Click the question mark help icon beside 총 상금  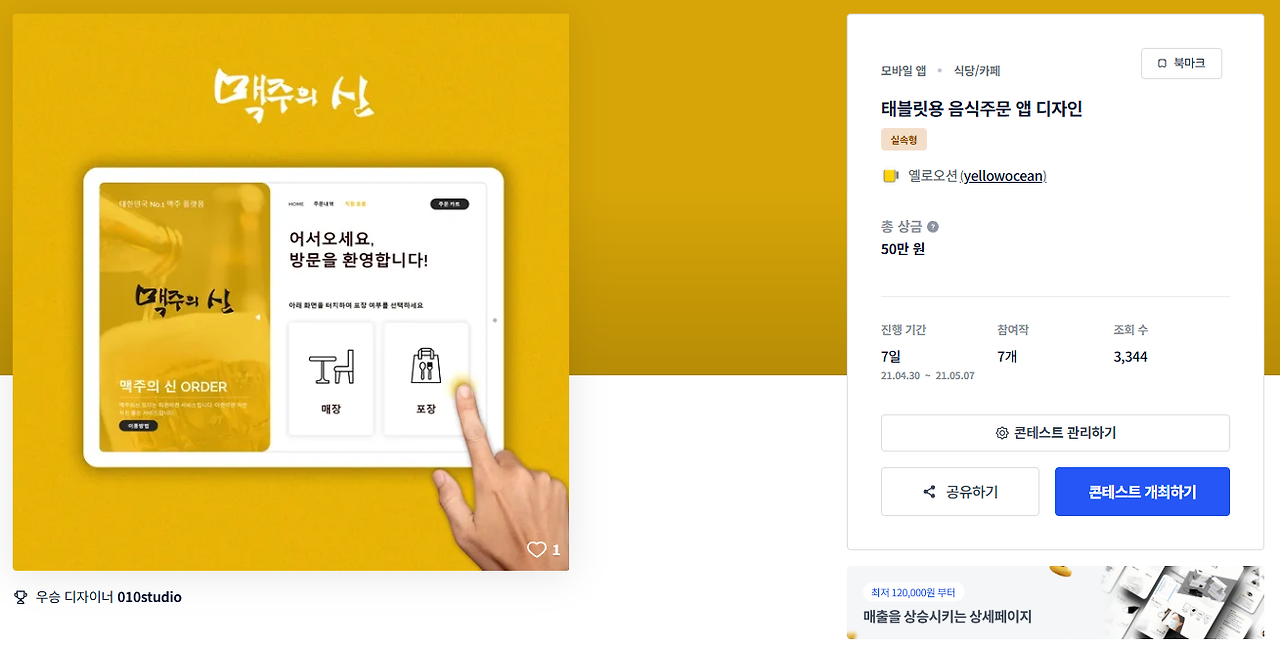point(933,227)
